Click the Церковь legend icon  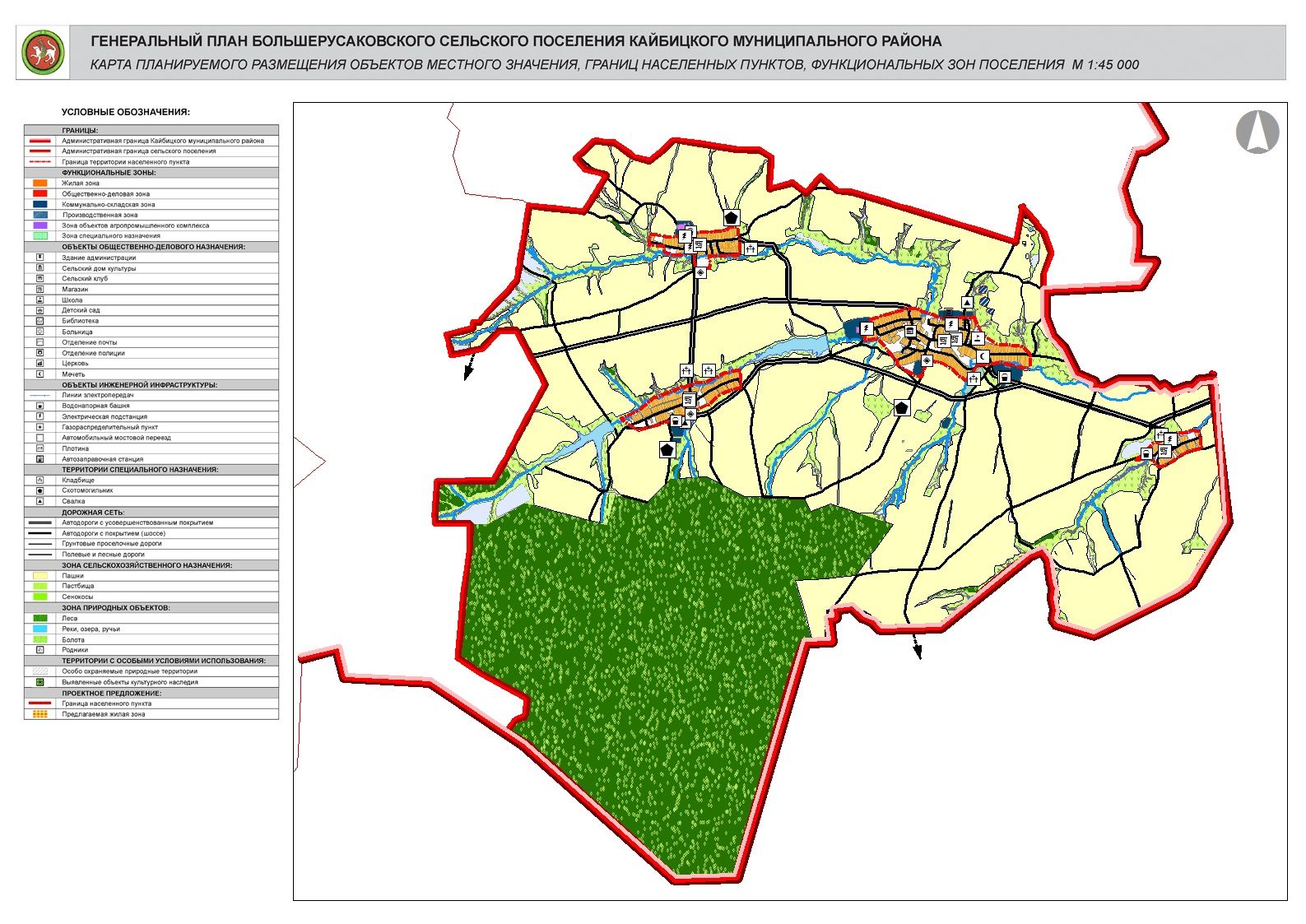40,363
